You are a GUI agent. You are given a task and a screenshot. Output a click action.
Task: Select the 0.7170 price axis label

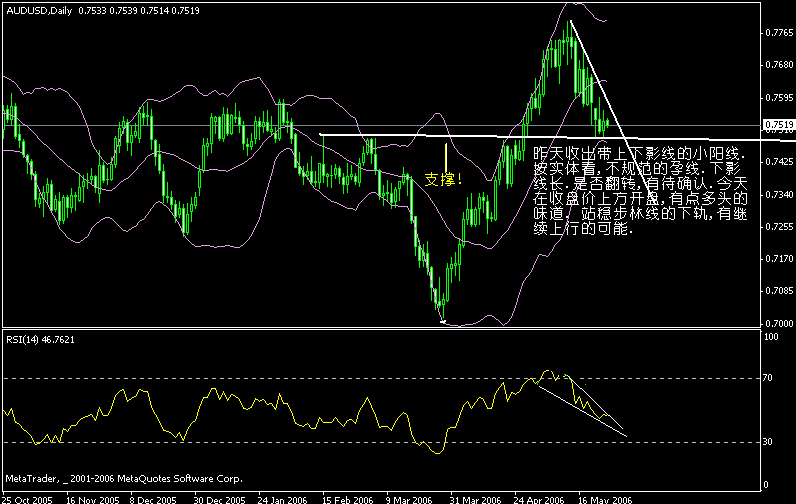pyautogui.click(x=779, y=259)
